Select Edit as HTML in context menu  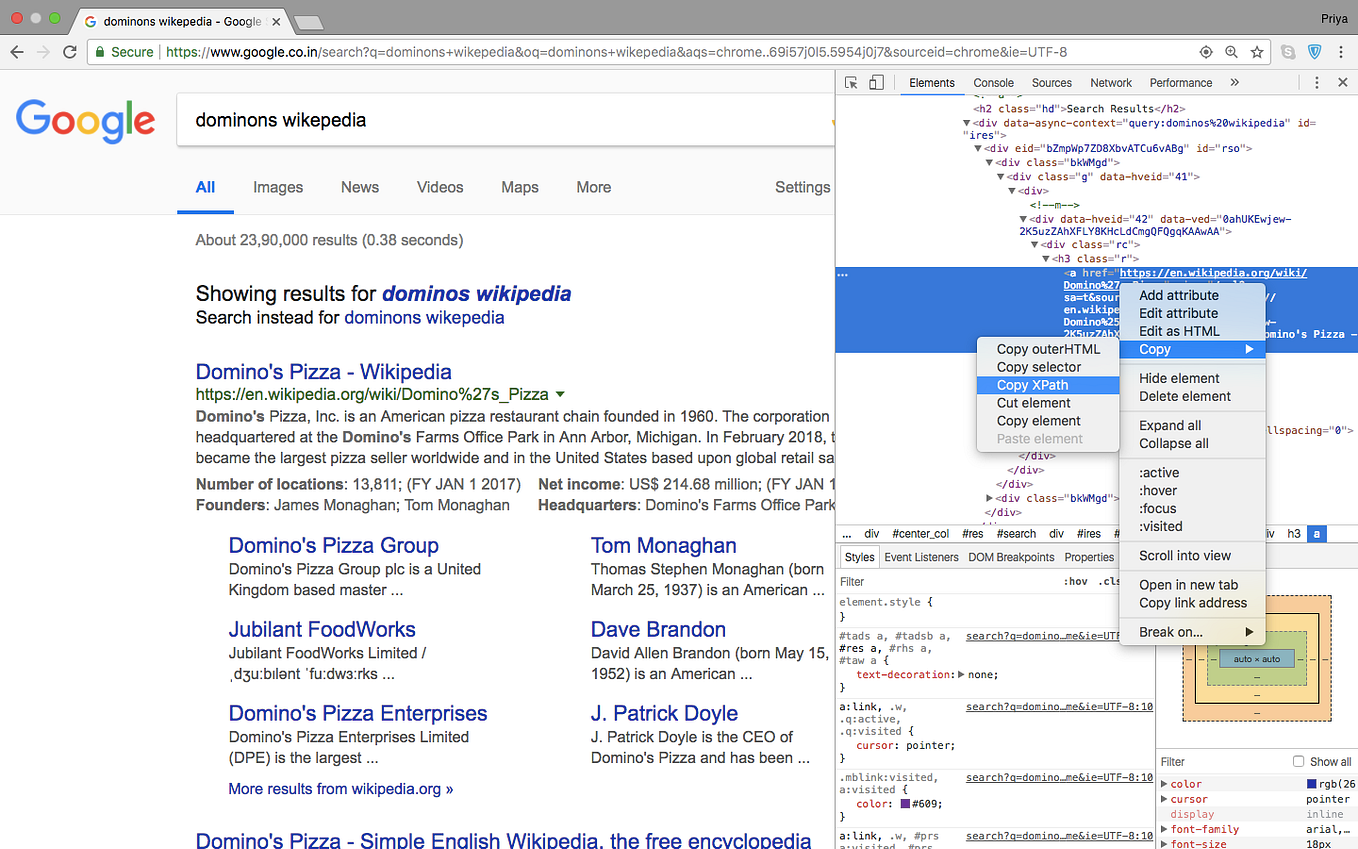(x=1193, y=331)
